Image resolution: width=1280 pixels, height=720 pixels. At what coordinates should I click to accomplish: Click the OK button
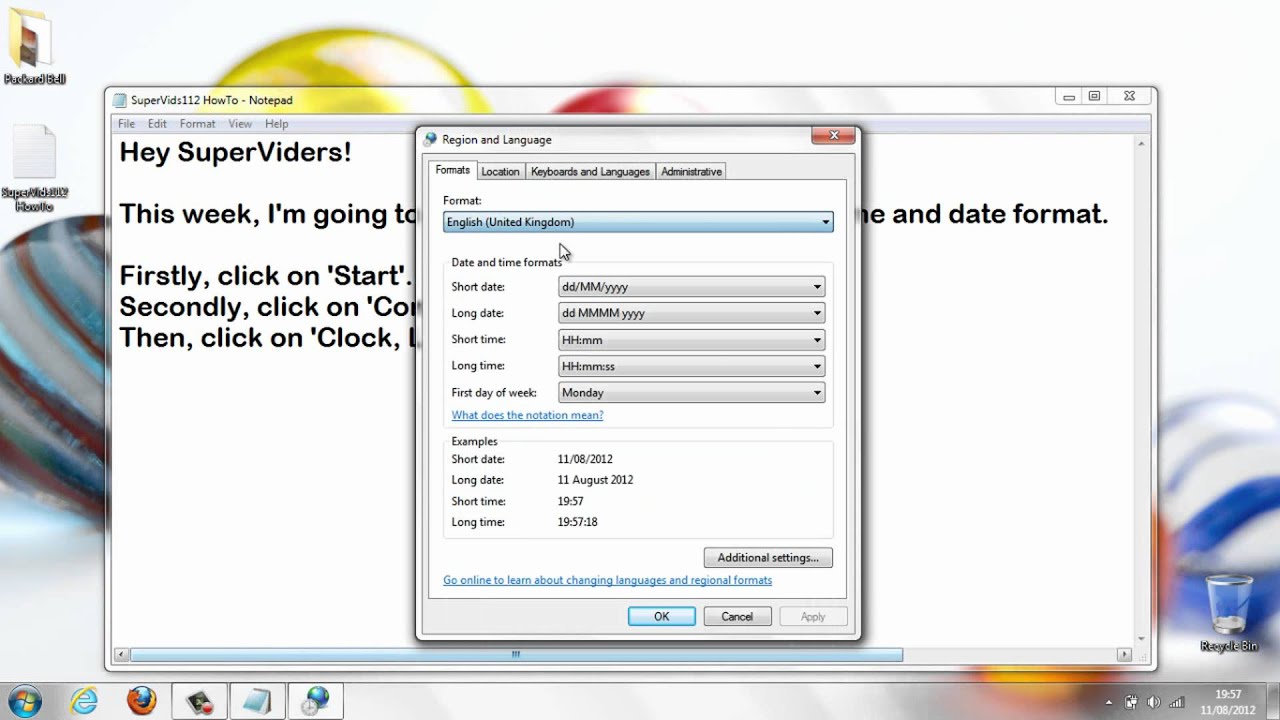(661, 616)
